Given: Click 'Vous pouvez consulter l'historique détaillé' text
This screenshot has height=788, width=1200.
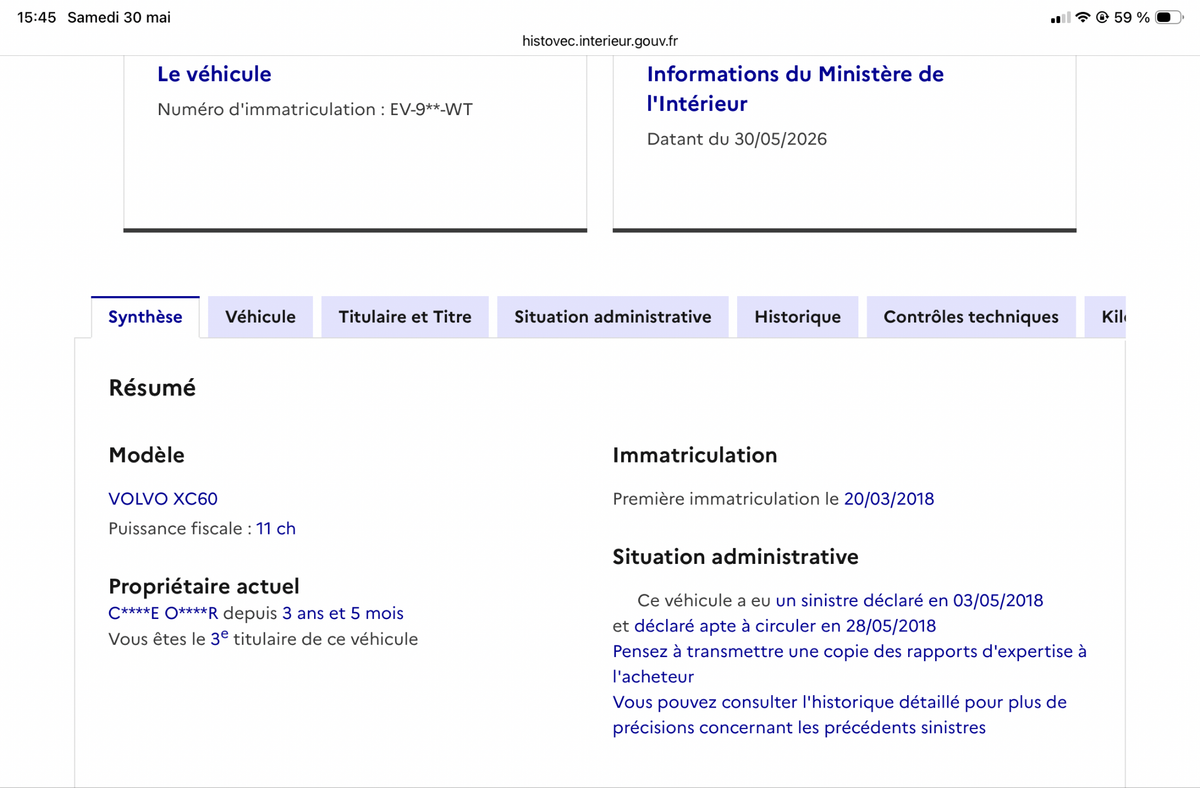Looking at the screenshot, I should point(839,715).
